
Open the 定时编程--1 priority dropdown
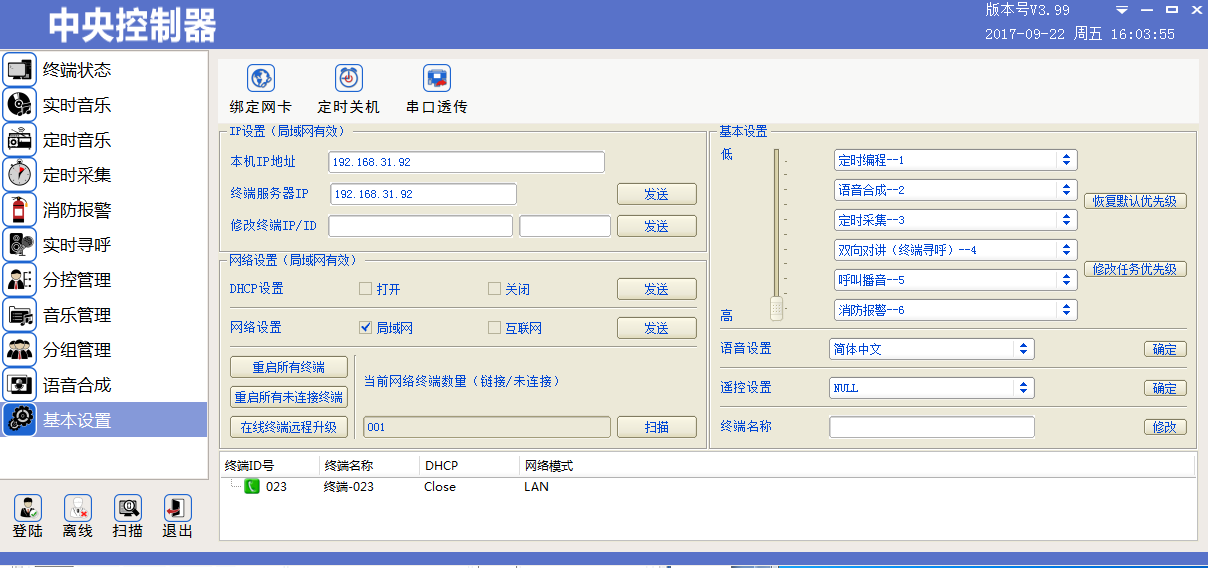click(955, 160)
